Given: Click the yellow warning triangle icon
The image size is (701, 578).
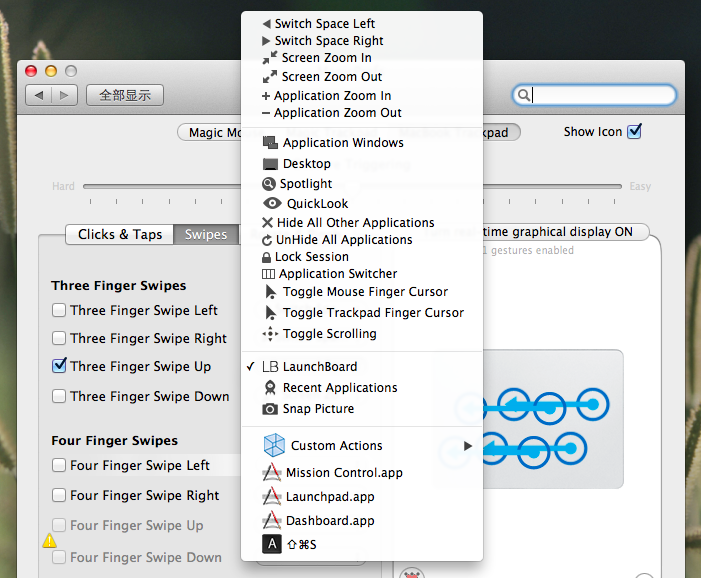Looking at the screenshot, I should click(x=49, y=541).
